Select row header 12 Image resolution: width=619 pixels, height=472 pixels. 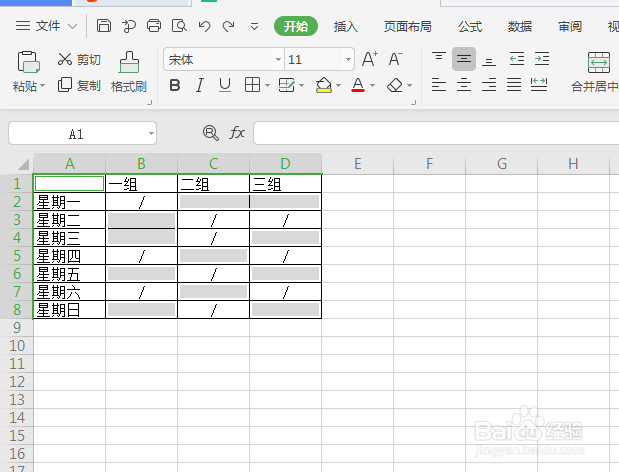coord(17,382)
